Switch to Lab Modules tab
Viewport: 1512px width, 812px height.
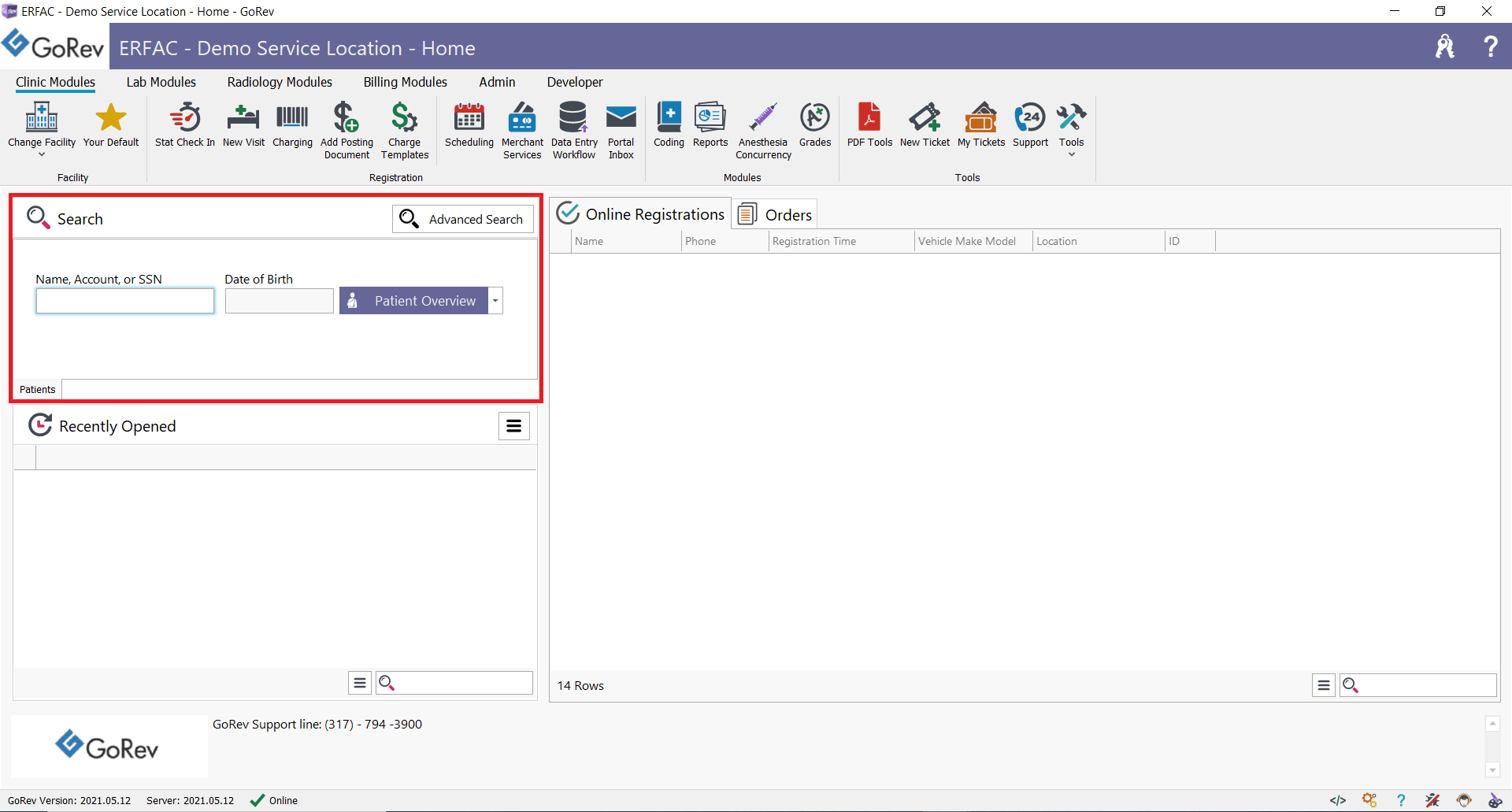tap(161, 82)
